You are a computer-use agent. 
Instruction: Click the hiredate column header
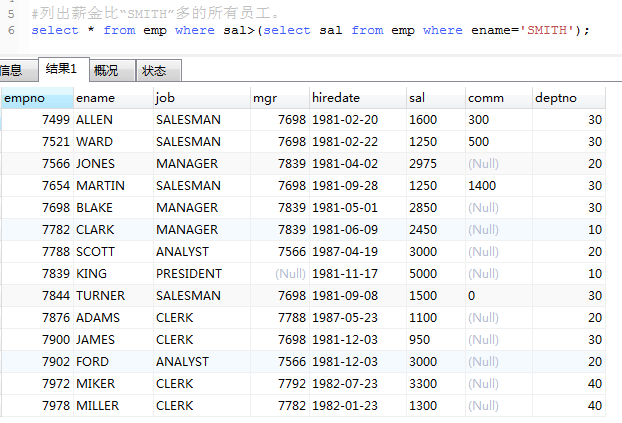click(x=358, y=98)
